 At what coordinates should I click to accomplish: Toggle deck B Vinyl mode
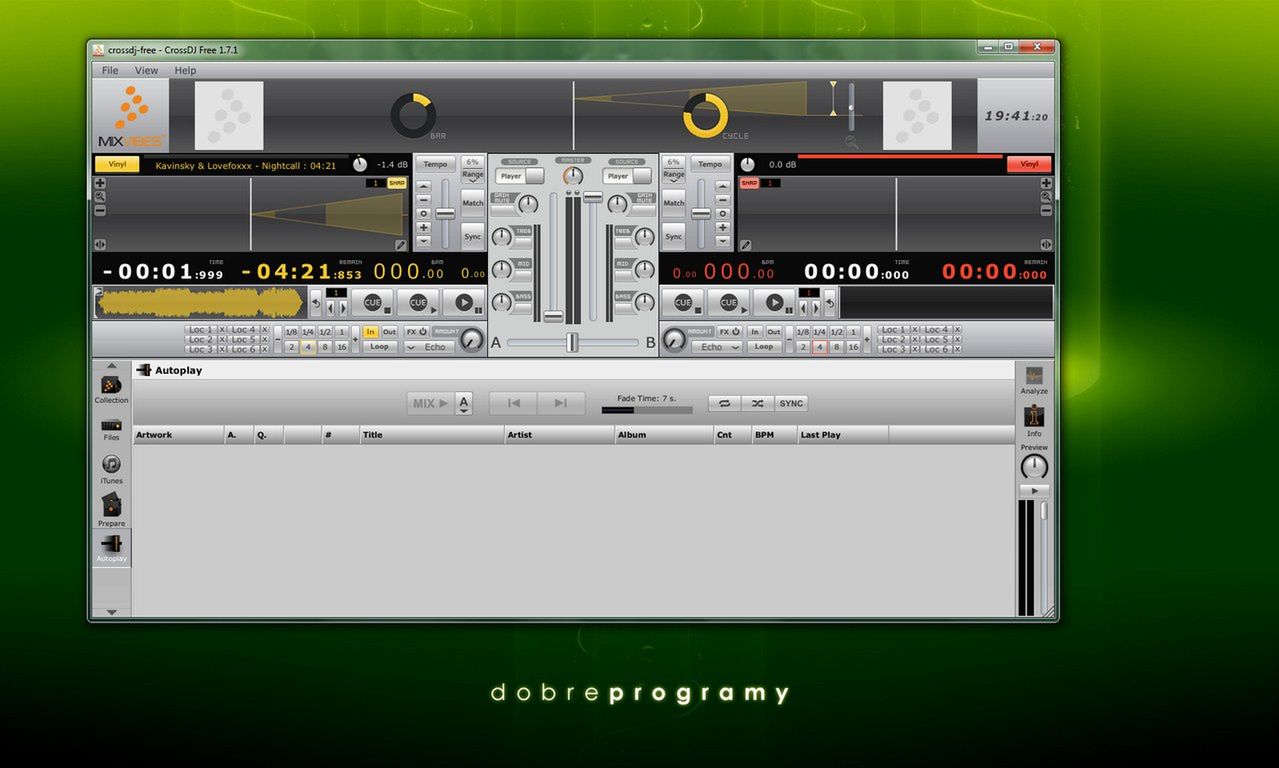click(1029, 164)
